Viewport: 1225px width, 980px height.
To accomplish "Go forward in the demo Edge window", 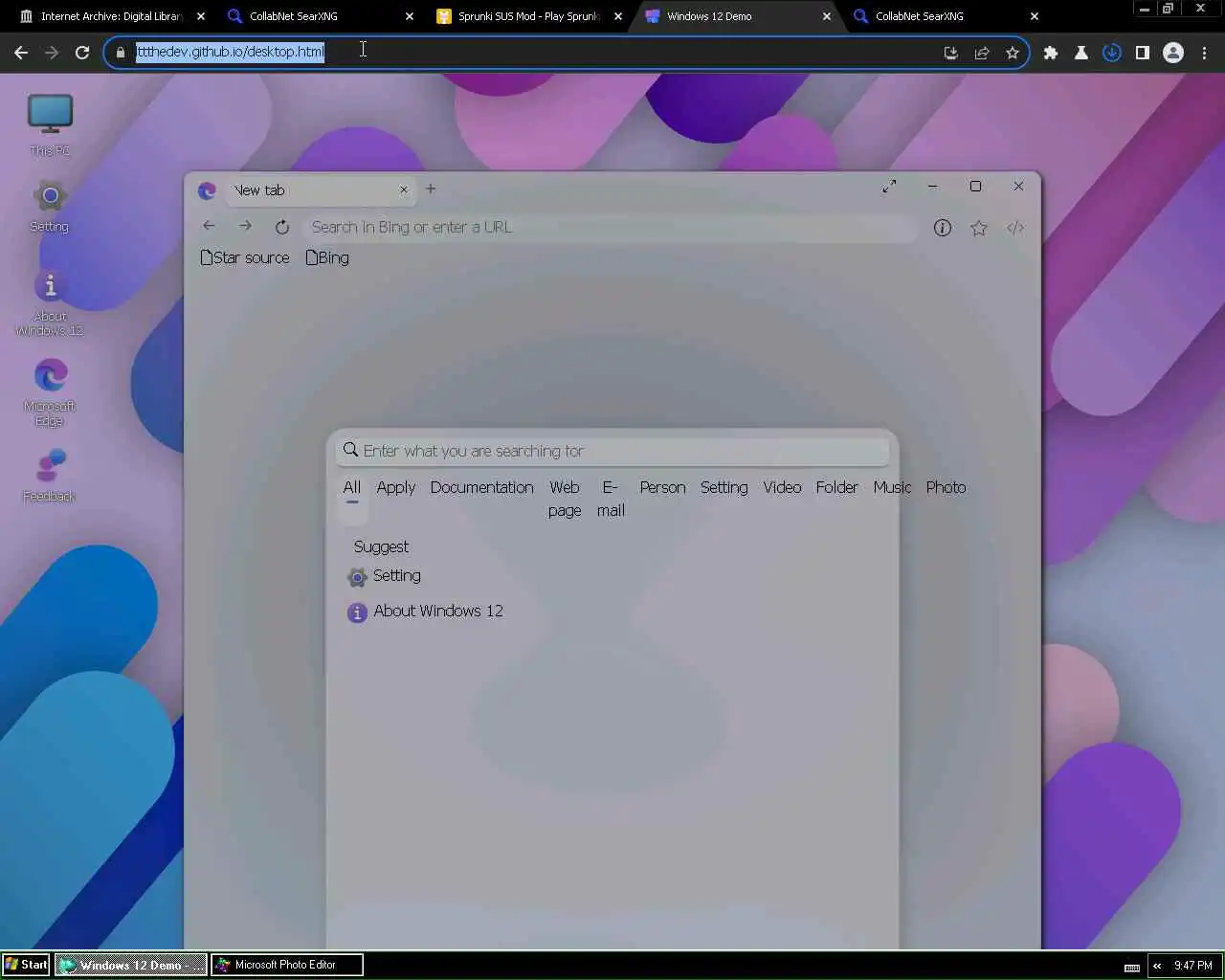I will [245, 226].
